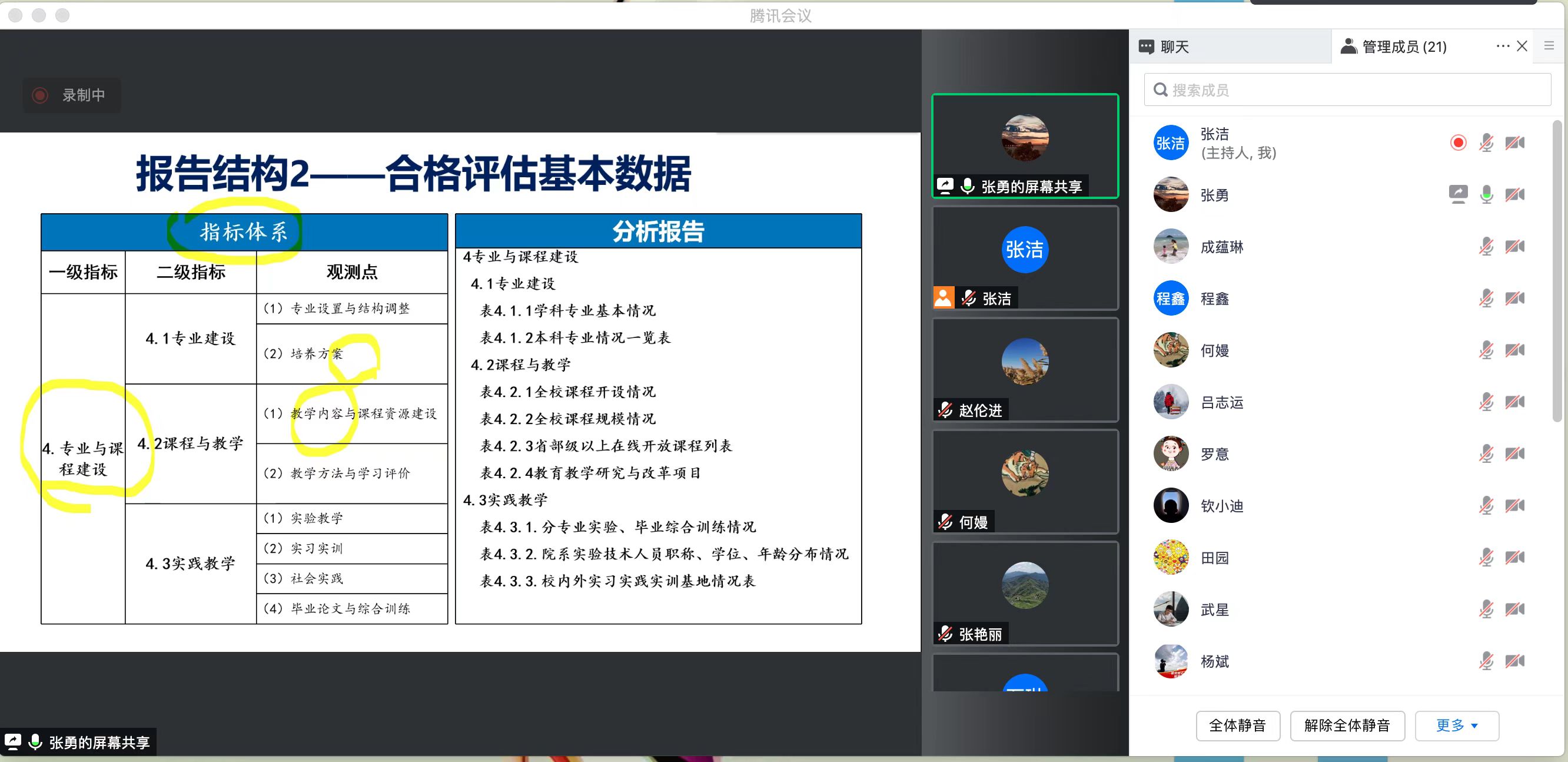Click member list scrollbar
The image size is (1568, 762).
point(1557,271)
